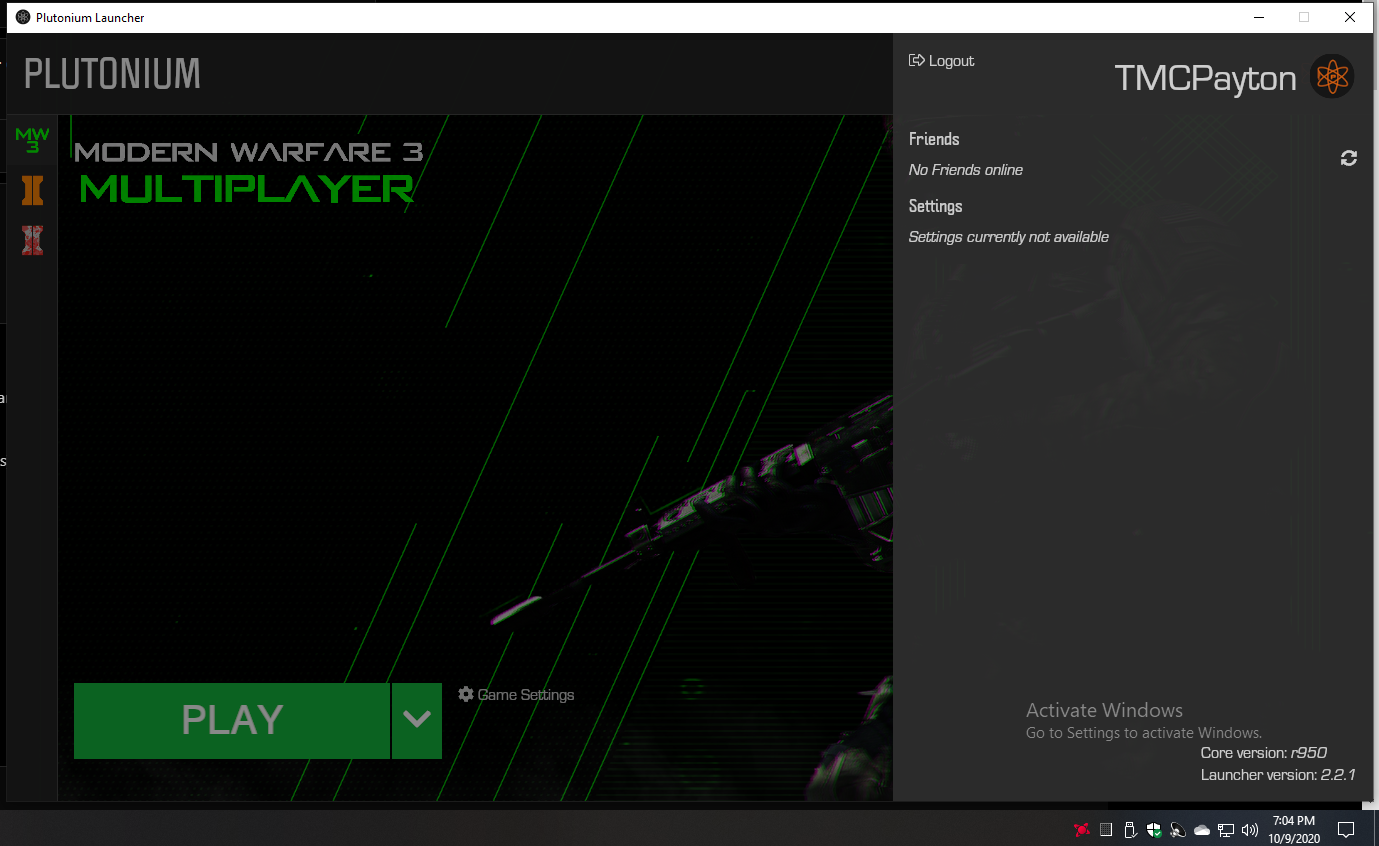Open Game Settings
Viewport: 1379px width, 846px height.
pos(516,694)
